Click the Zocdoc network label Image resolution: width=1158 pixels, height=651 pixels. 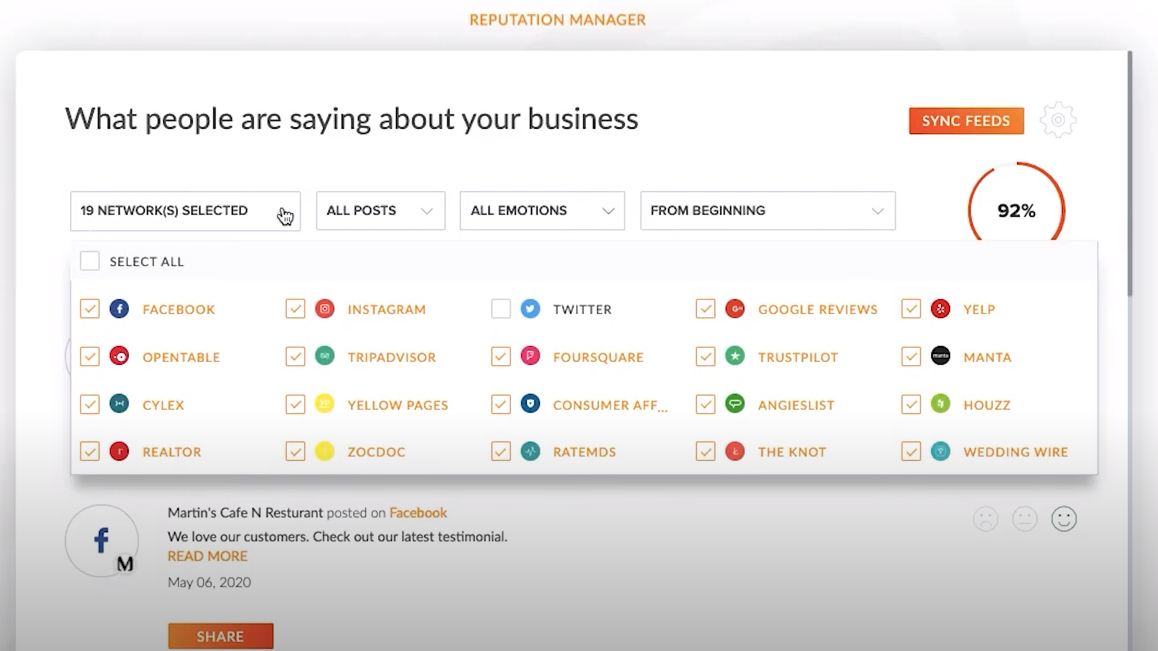pyautogui.click(x=377, y=451)
